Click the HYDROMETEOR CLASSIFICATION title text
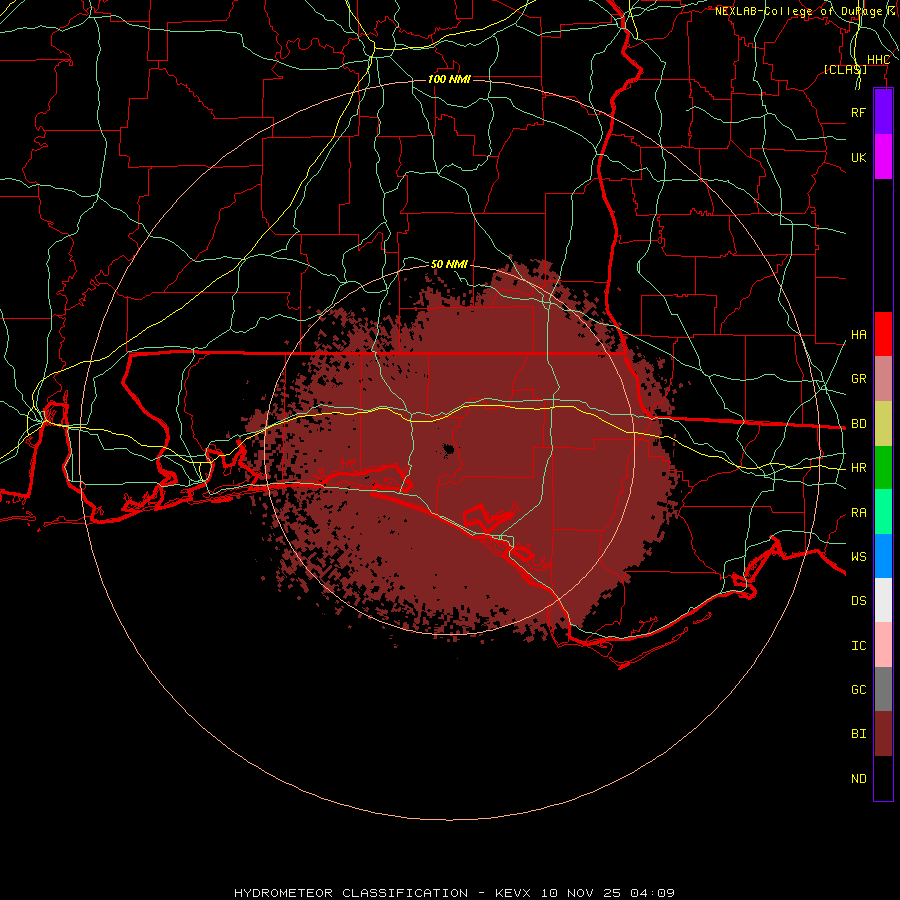 tap(351, 893)
